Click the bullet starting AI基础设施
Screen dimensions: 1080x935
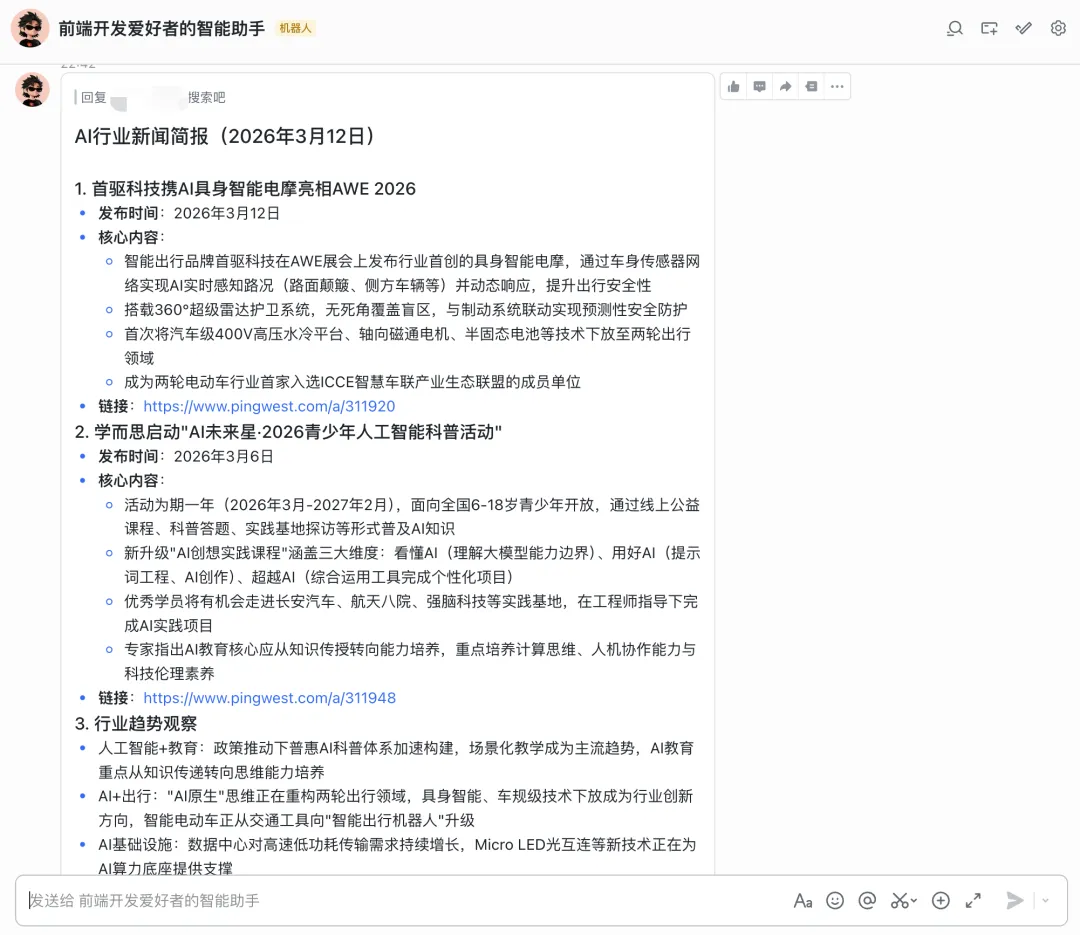(397, 856)
